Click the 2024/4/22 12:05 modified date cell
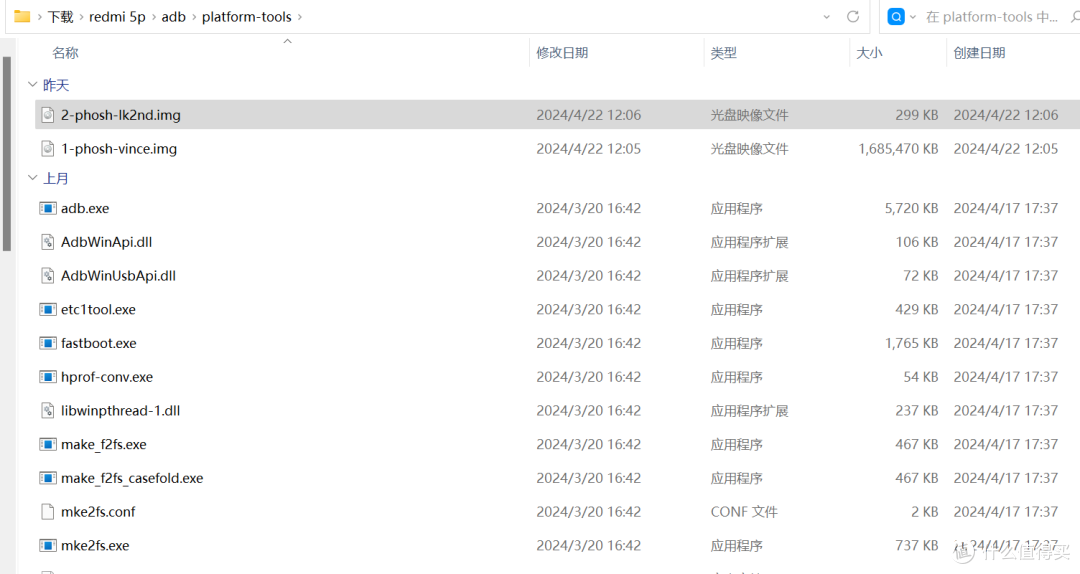This screenshot has height=574, width=1080. pos(588,149)
